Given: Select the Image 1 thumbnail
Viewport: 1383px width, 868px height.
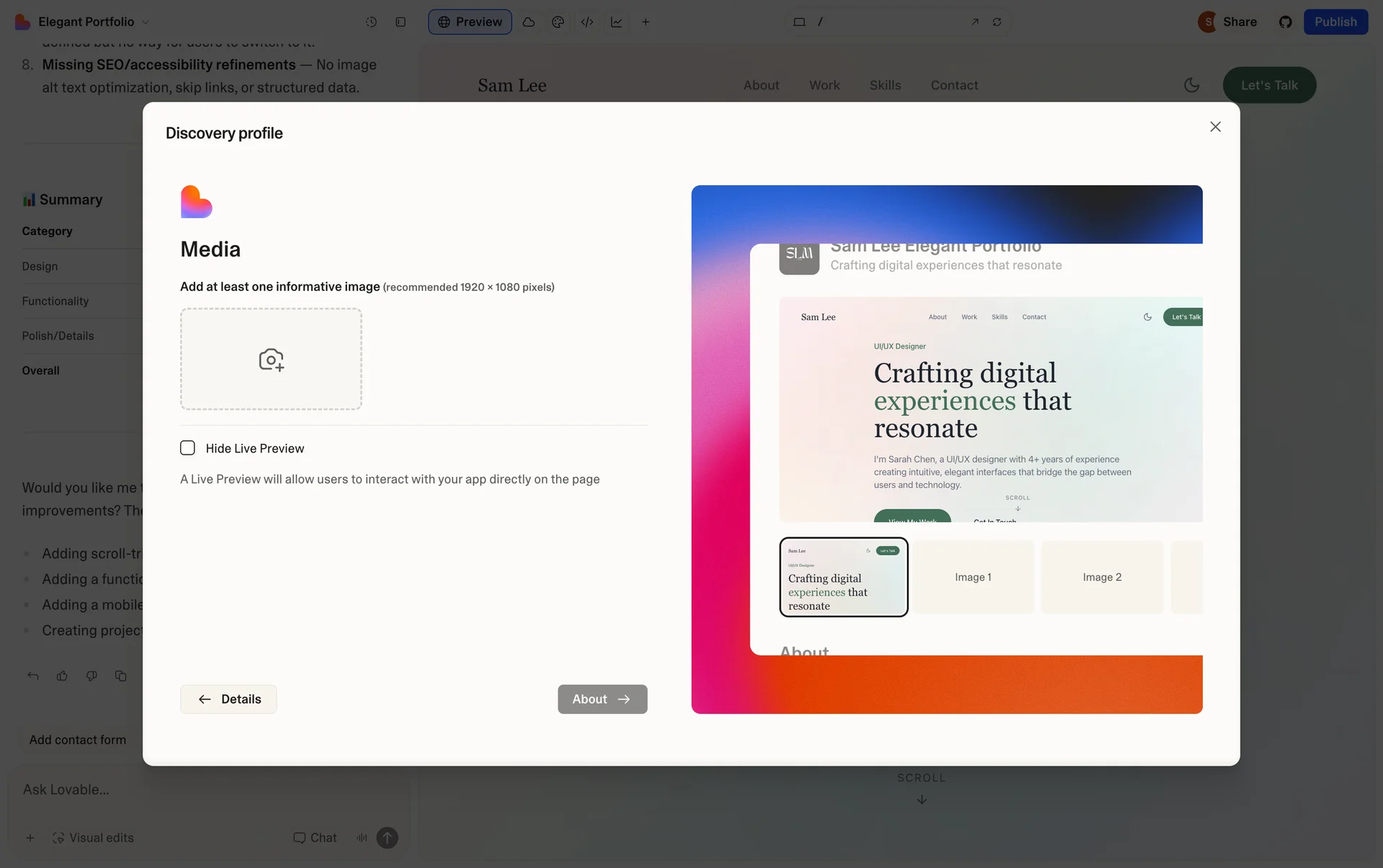Looking at the screenshot, I should [x=972, y=577].
